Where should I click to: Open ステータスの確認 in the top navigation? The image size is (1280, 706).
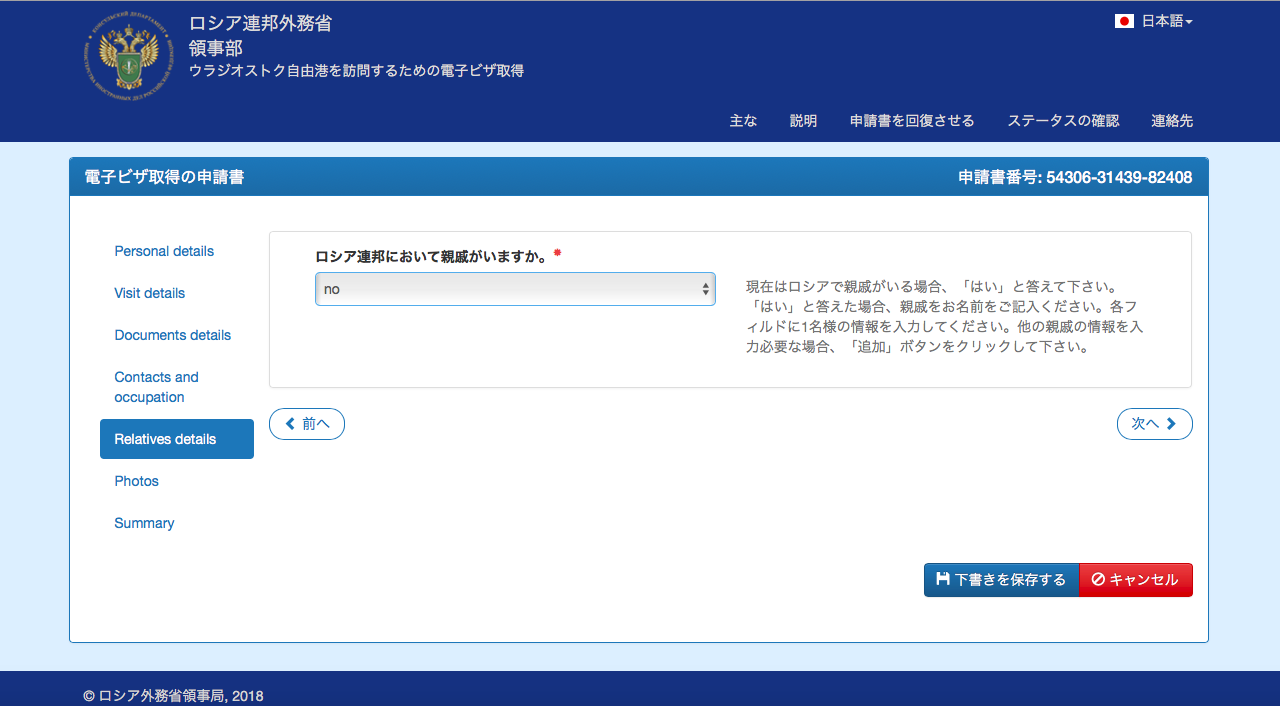coord(1063,121)
